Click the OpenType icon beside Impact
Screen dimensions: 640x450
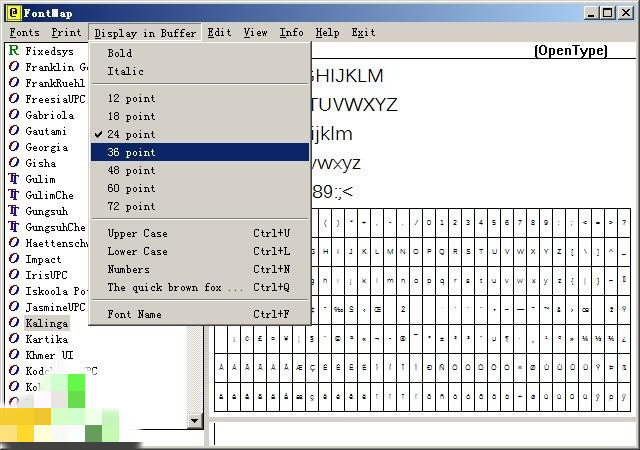click(14, 258)
